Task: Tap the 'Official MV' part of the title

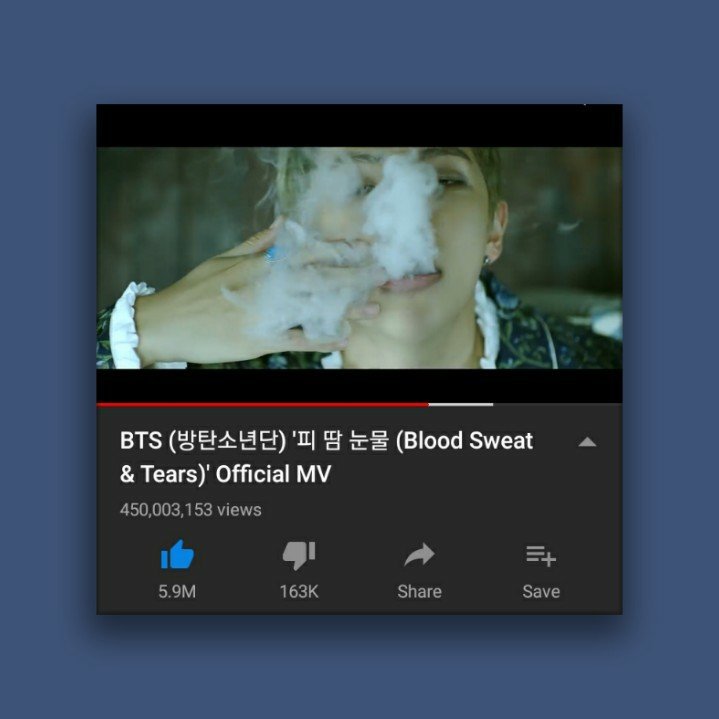Action: point(273,474)
